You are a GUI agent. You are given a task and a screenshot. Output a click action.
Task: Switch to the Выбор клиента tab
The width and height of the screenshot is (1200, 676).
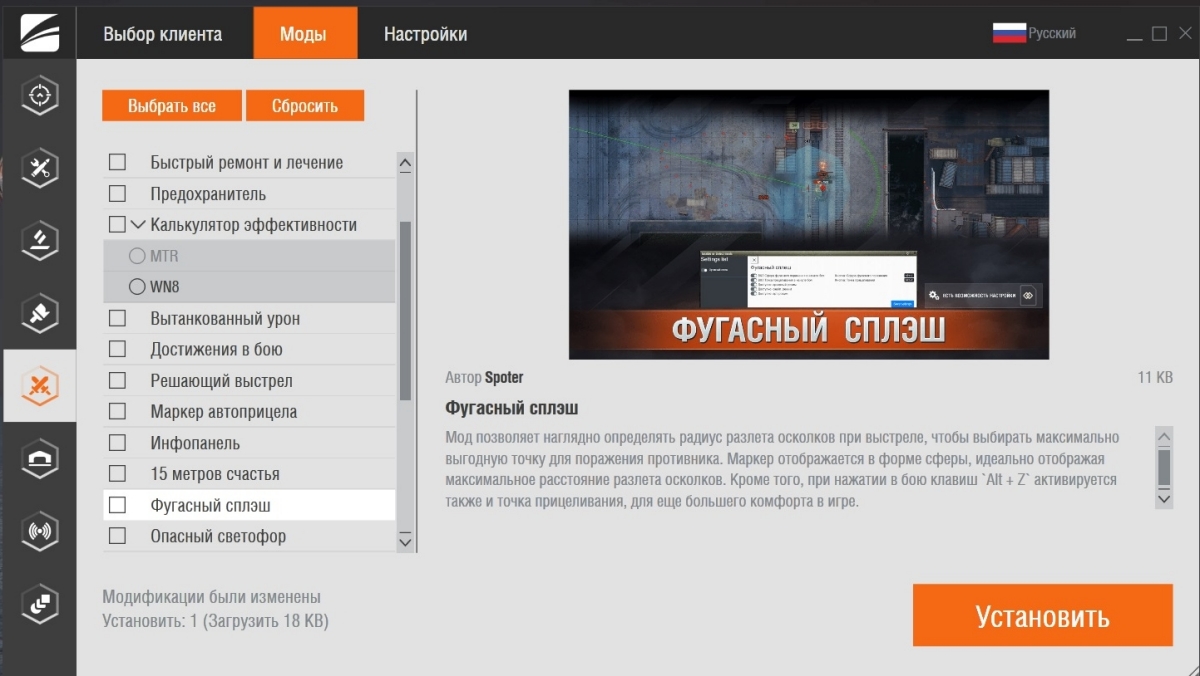163,34
